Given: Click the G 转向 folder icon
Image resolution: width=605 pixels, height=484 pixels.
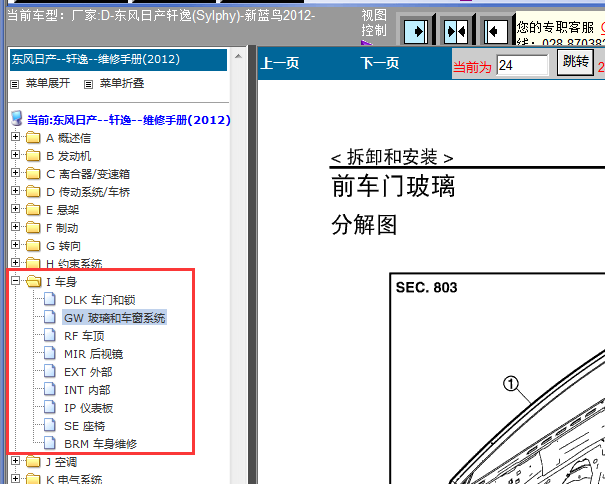Looking at the screenshot, I should click(x=33, y=245).
